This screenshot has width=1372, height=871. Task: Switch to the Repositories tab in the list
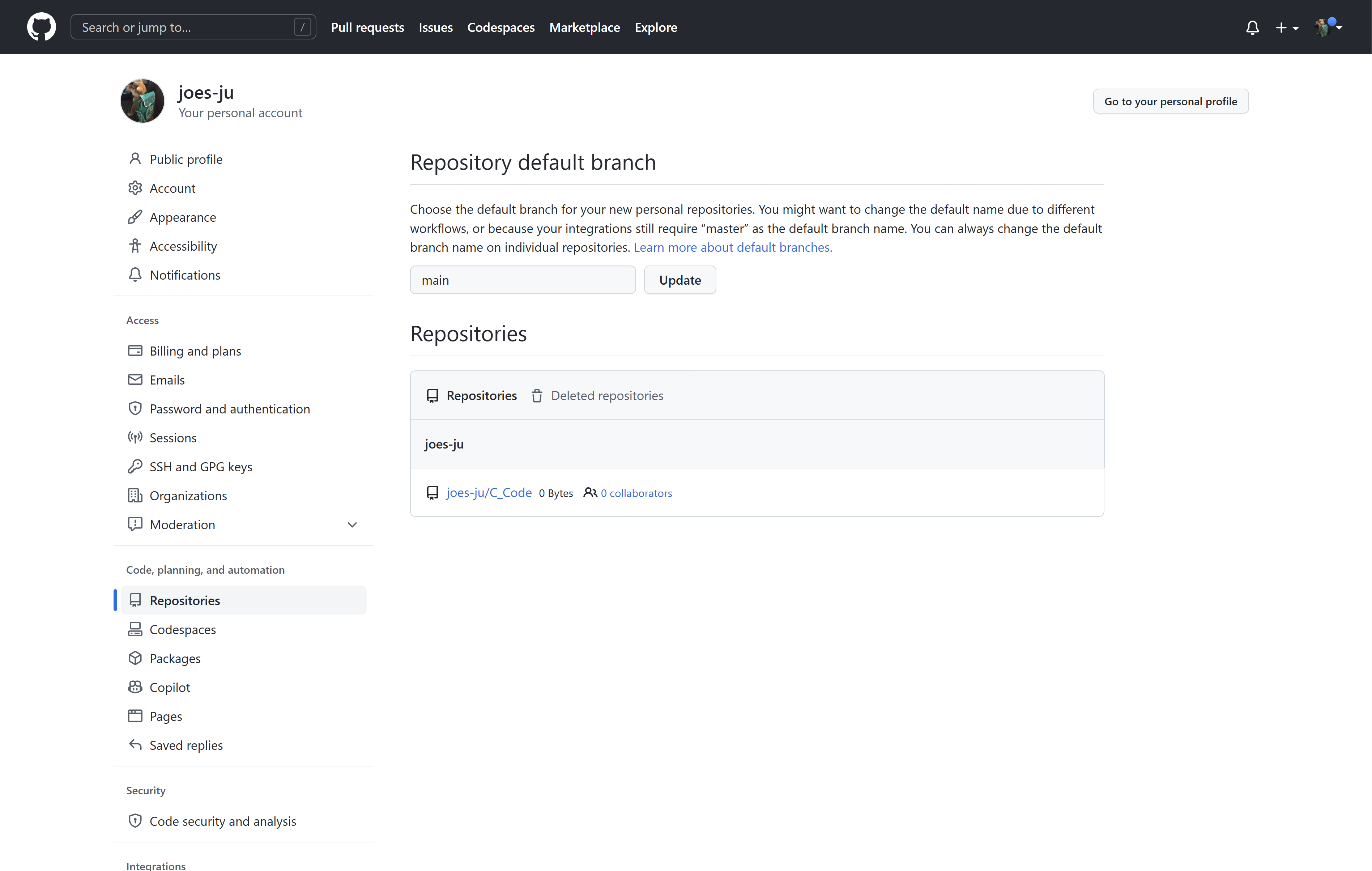[x=472, y=396]
